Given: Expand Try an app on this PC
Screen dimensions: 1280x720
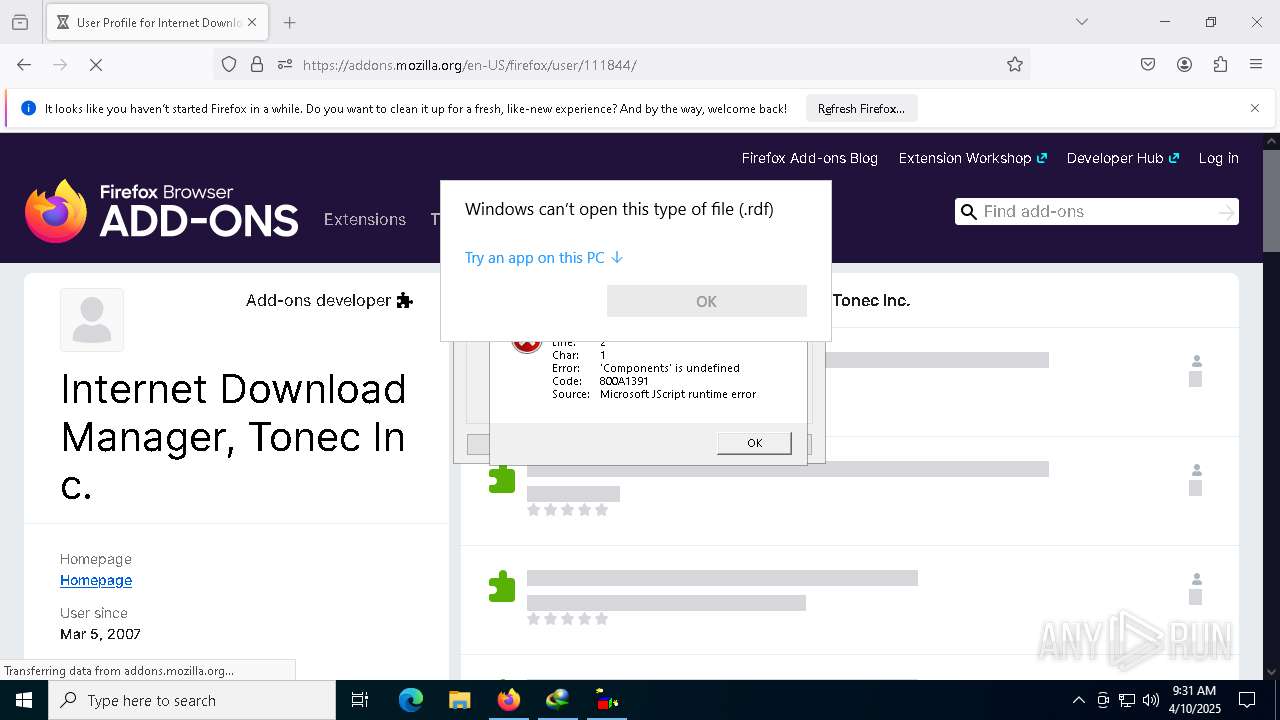Looking at the screenshot, I should [544, 257].
